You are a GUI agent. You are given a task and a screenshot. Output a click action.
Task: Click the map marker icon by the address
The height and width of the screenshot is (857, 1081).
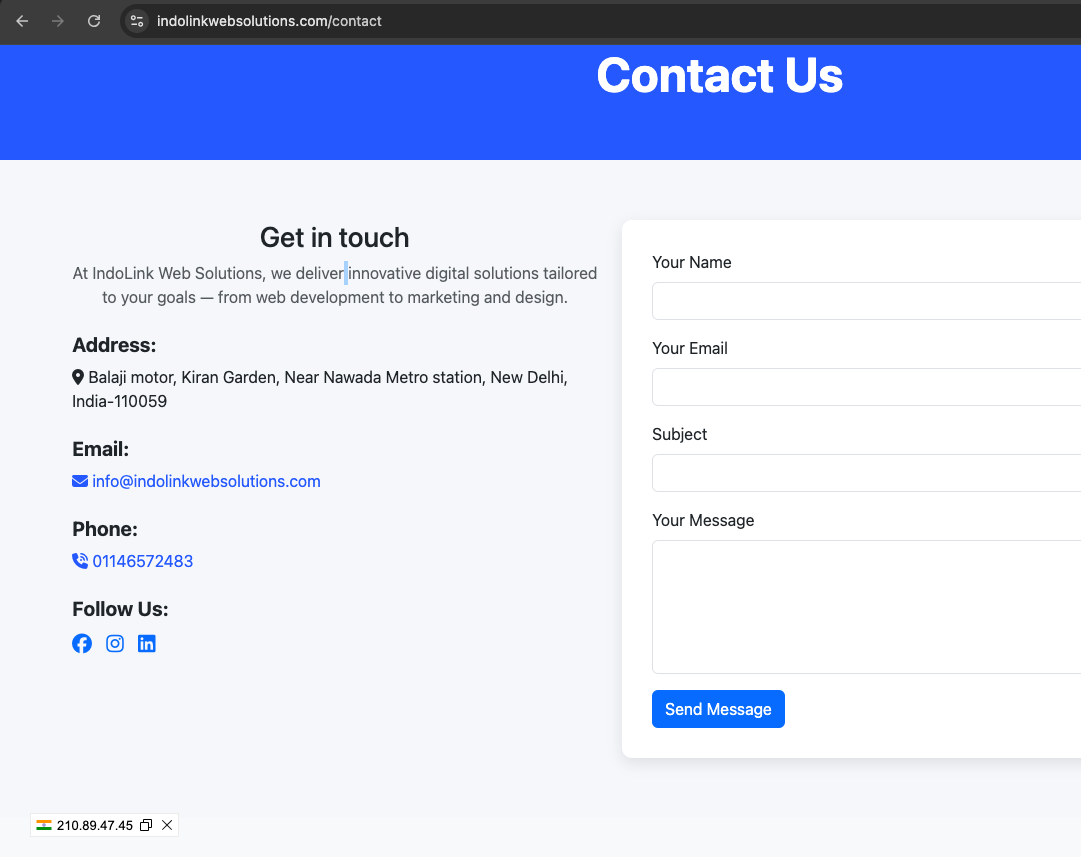click(x=78, y=377)
